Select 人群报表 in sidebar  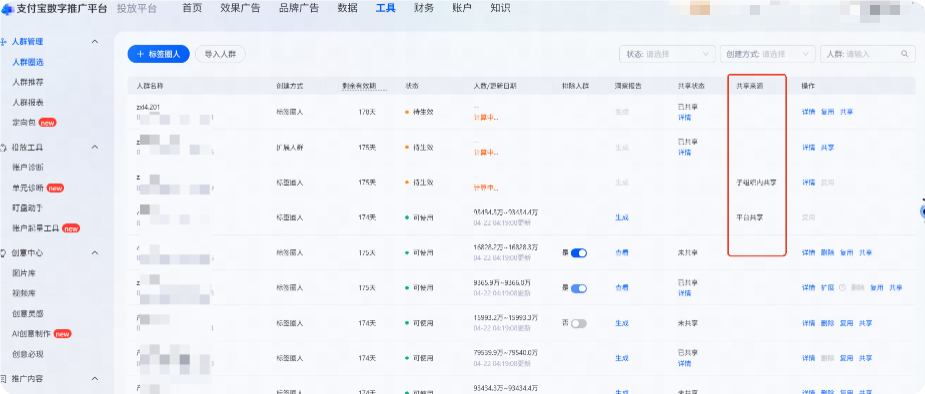point(28,103)
